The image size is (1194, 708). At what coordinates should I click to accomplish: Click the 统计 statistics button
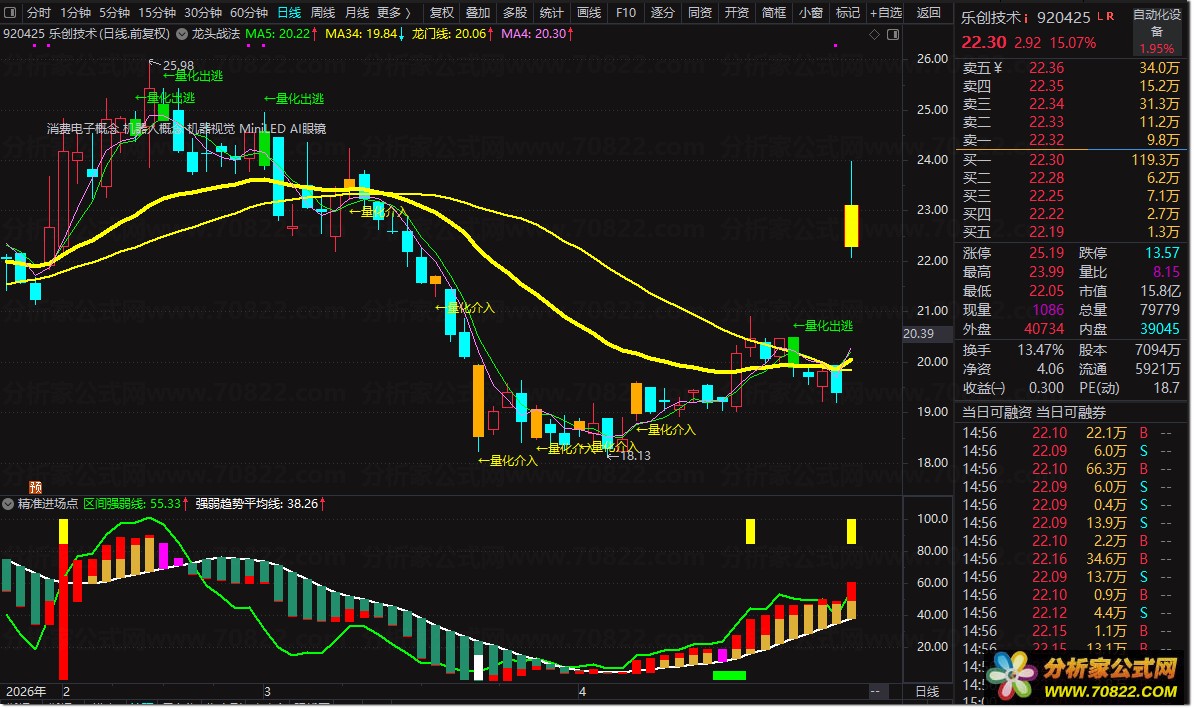point(551,12)
